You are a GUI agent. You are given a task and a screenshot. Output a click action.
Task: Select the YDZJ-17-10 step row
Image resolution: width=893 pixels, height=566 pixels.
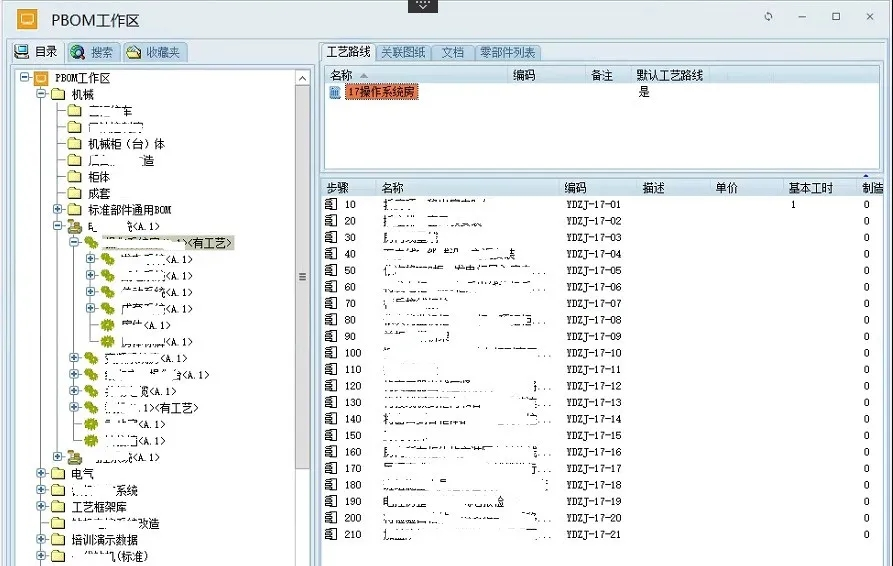point(594,353)
